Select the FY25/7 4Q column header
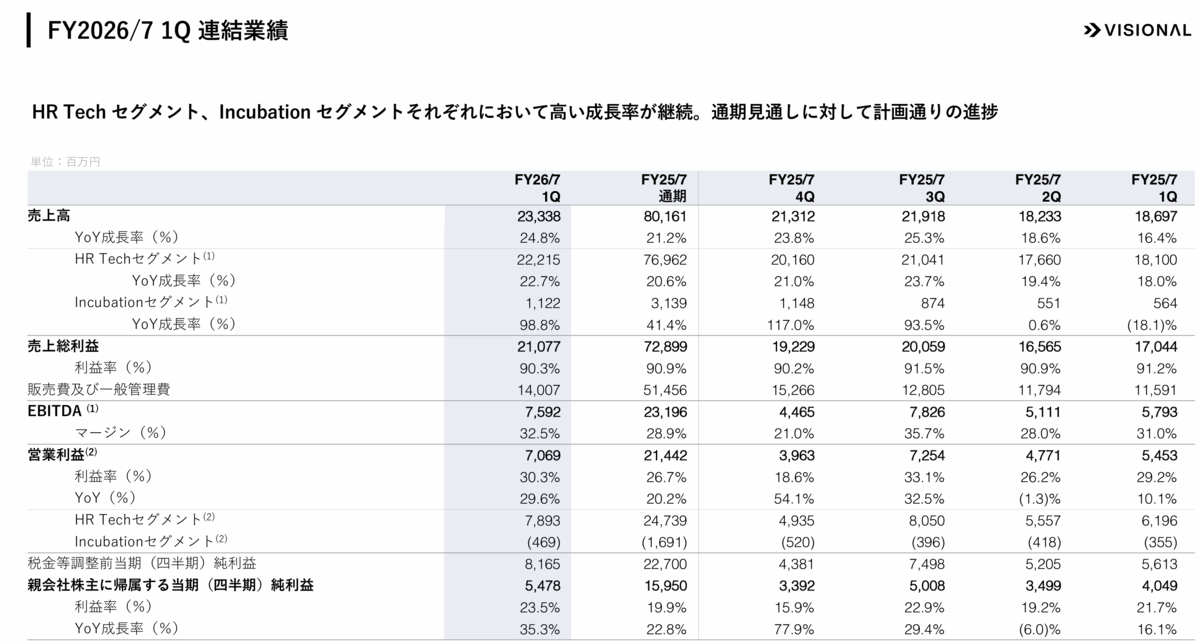Viewport: 1200px width, 643px height. click(791, 188)
